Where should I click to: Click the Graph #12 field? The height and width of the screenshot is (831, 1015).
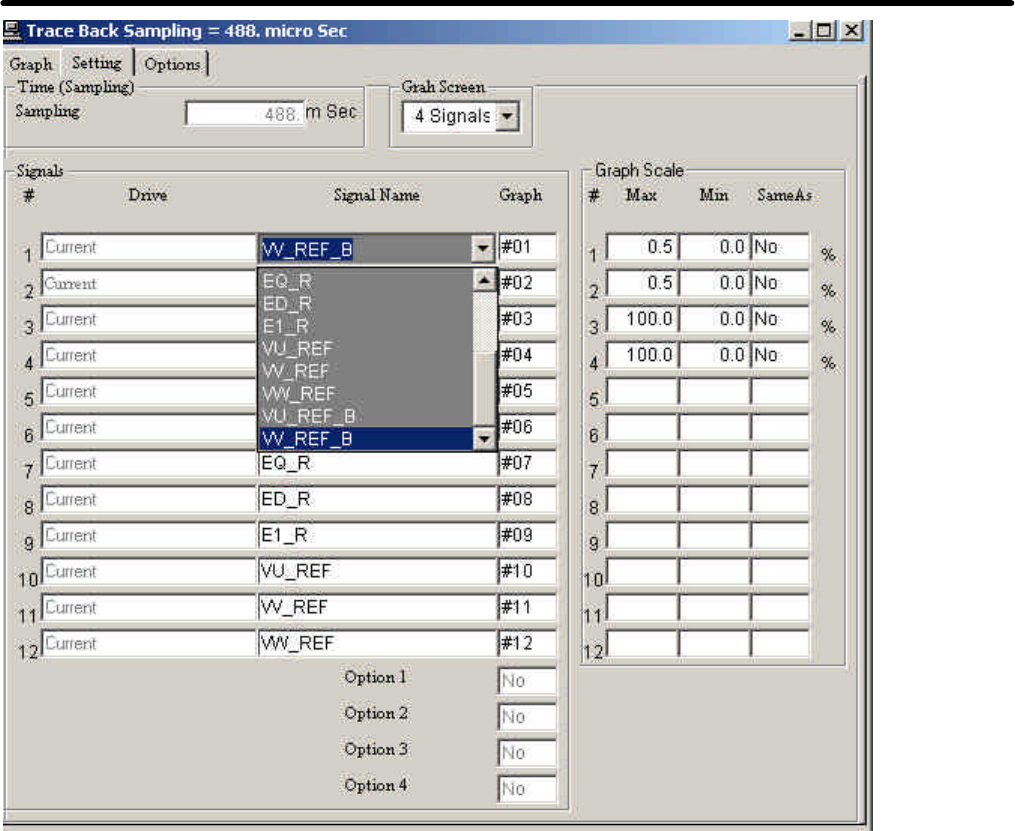(526, 644)
